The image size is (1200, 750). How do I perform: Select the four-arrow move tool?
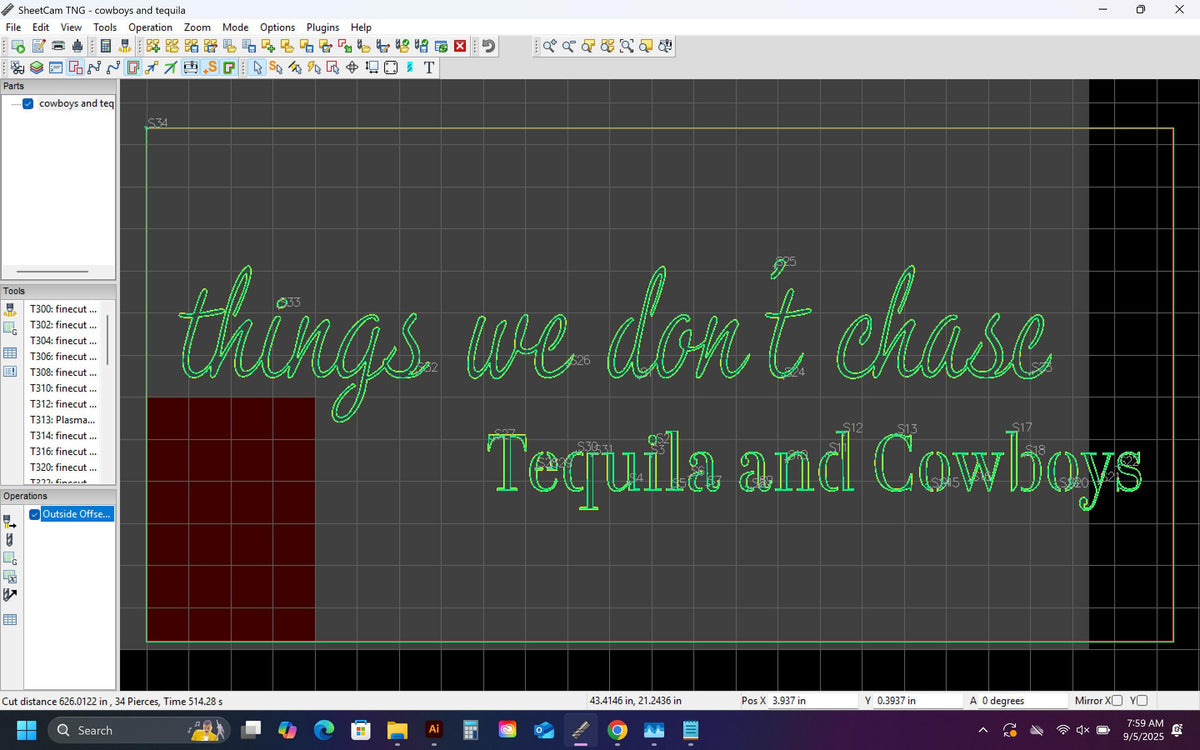pyautogui.click(x=352, y=67)
